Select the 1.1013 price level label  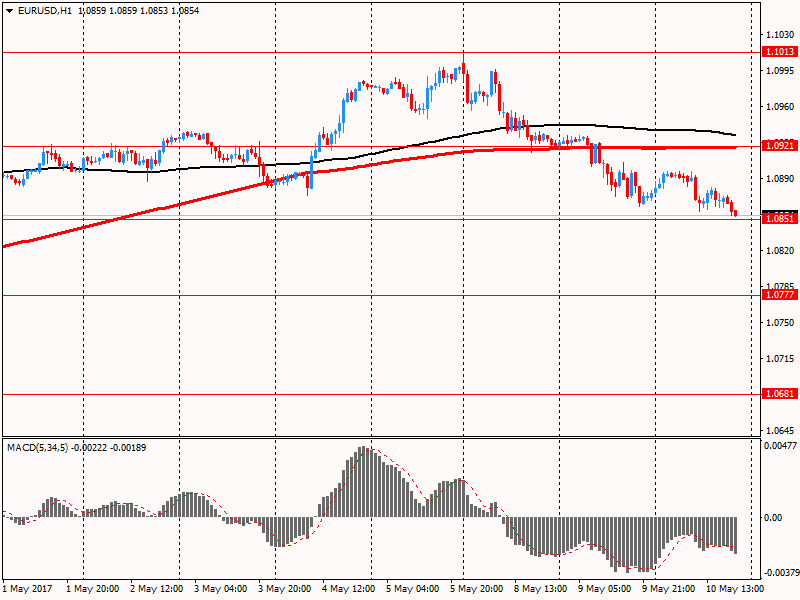point(780,52)
